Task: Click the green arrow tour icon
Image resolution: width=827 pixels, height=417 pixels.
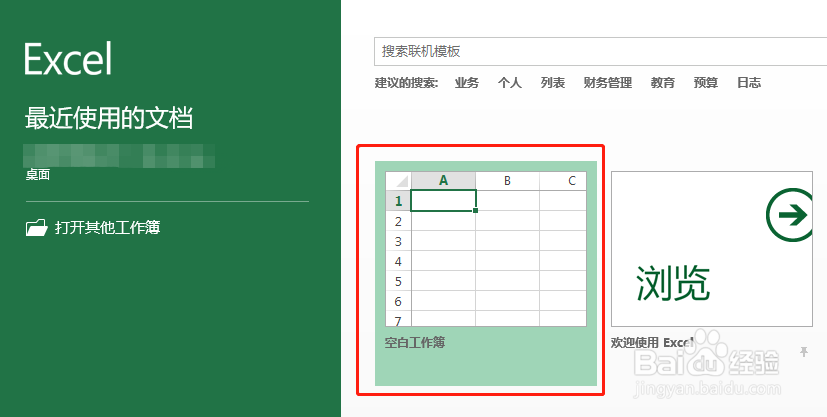Action: (x=790, y=215)
